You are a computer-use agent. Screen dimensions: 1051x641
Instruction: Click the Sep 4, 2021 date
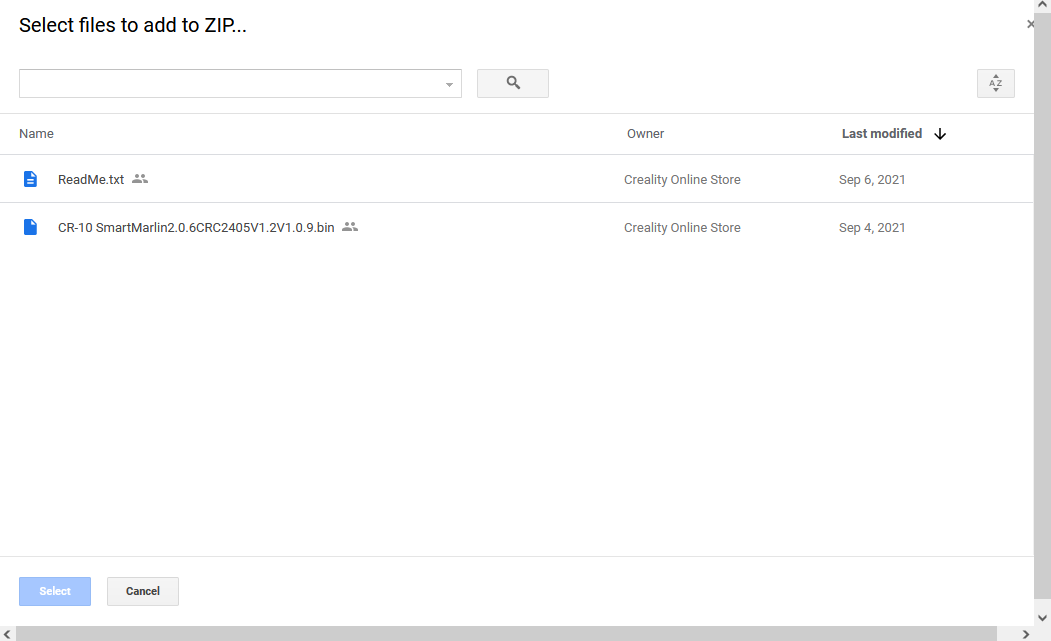click(871, 228)
